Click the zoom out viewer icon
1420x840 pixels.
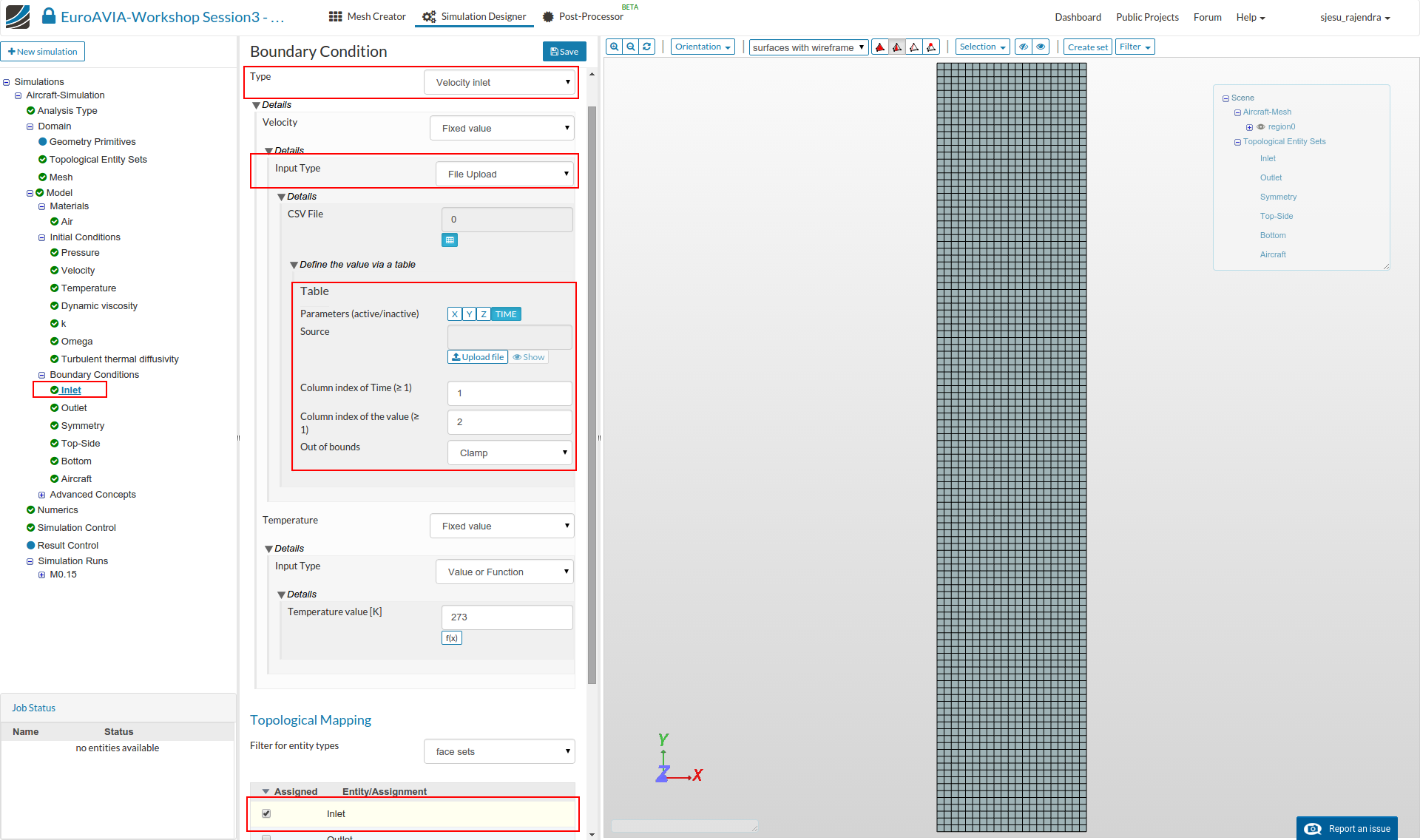coord(630,47)
